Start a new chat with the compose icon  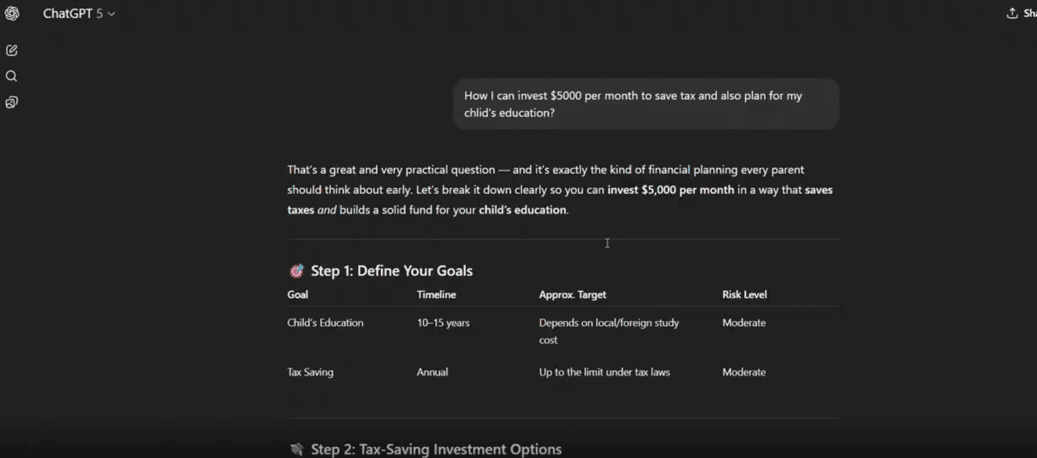click(x=12, y=50)
